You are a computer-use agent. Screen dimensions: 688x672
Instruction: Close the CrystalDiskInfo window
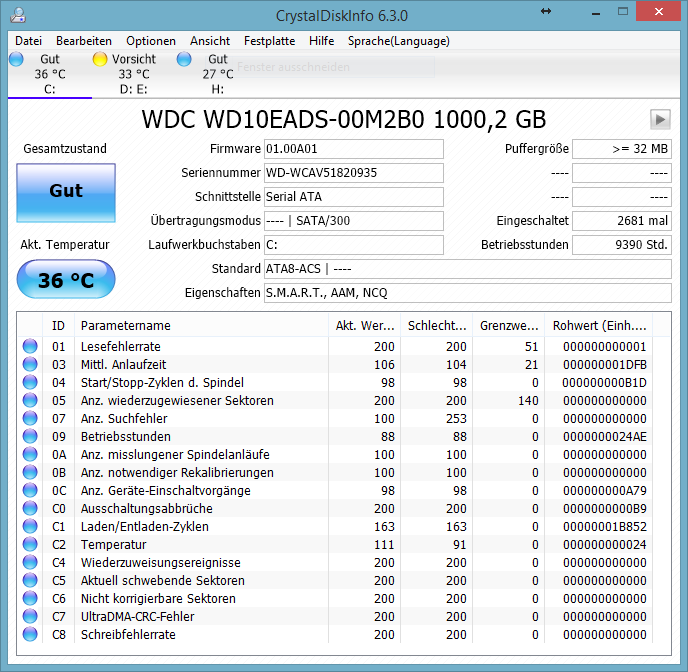(x=658, y=12)
